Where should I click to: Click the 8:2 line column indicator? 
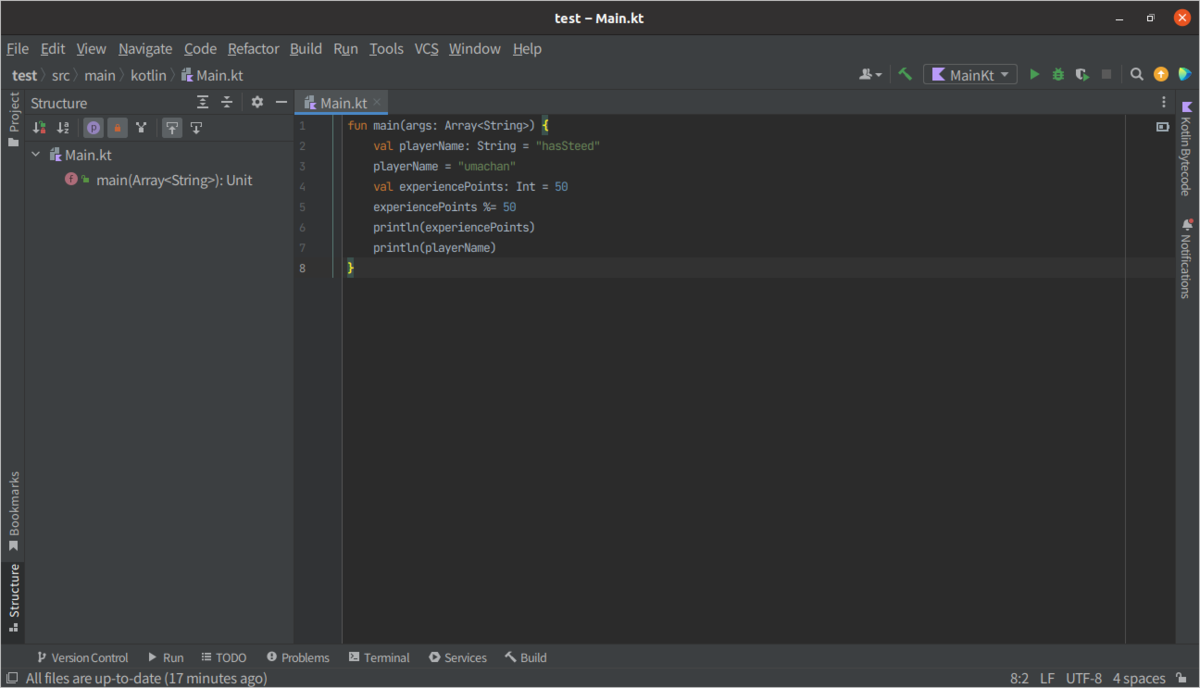[x=1019, y=678]
